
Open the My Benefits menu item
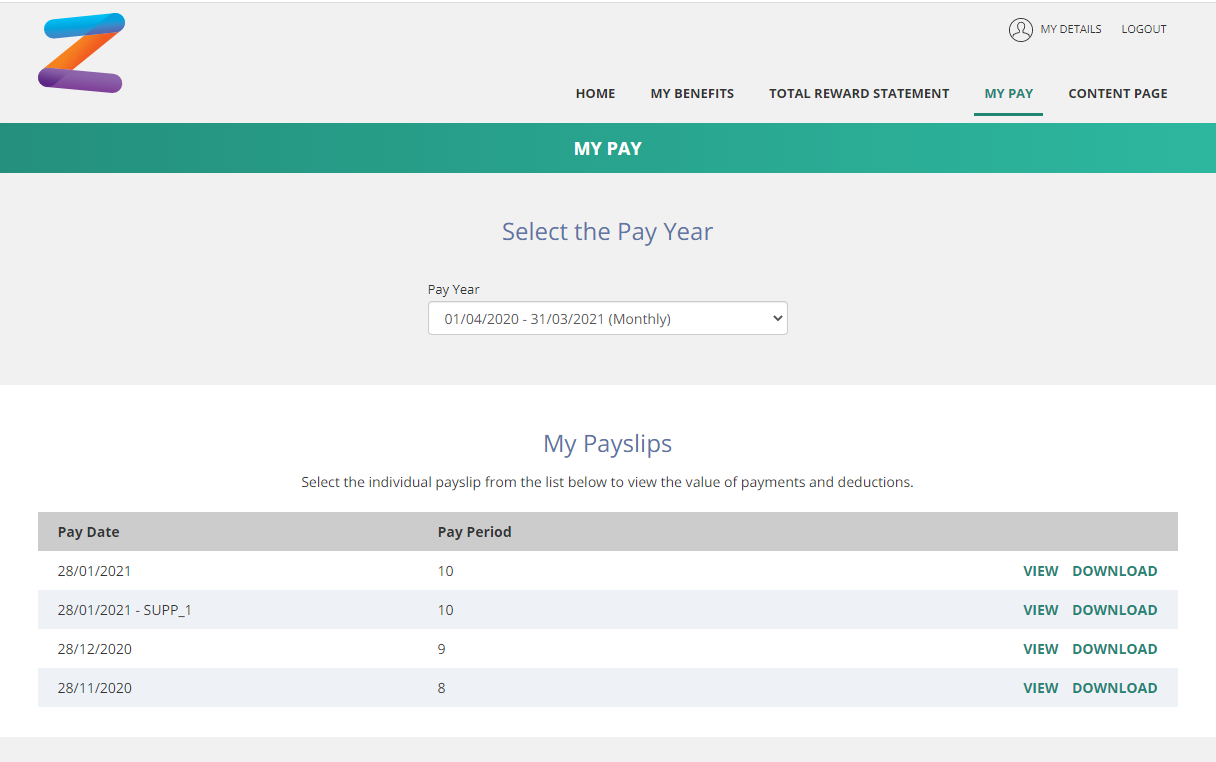tap(692, 93)
